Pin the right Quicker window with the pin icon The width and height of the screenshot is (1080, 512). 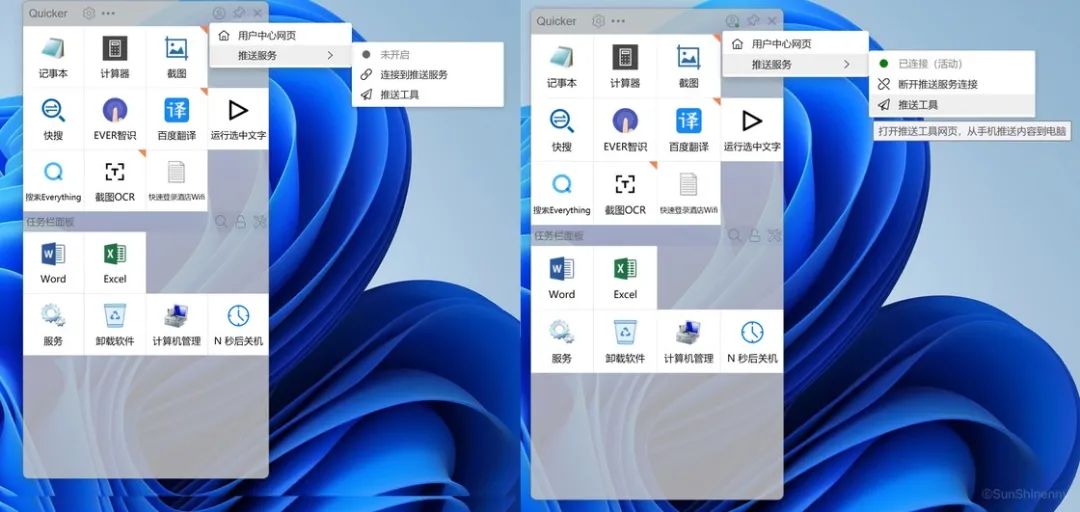753,21
